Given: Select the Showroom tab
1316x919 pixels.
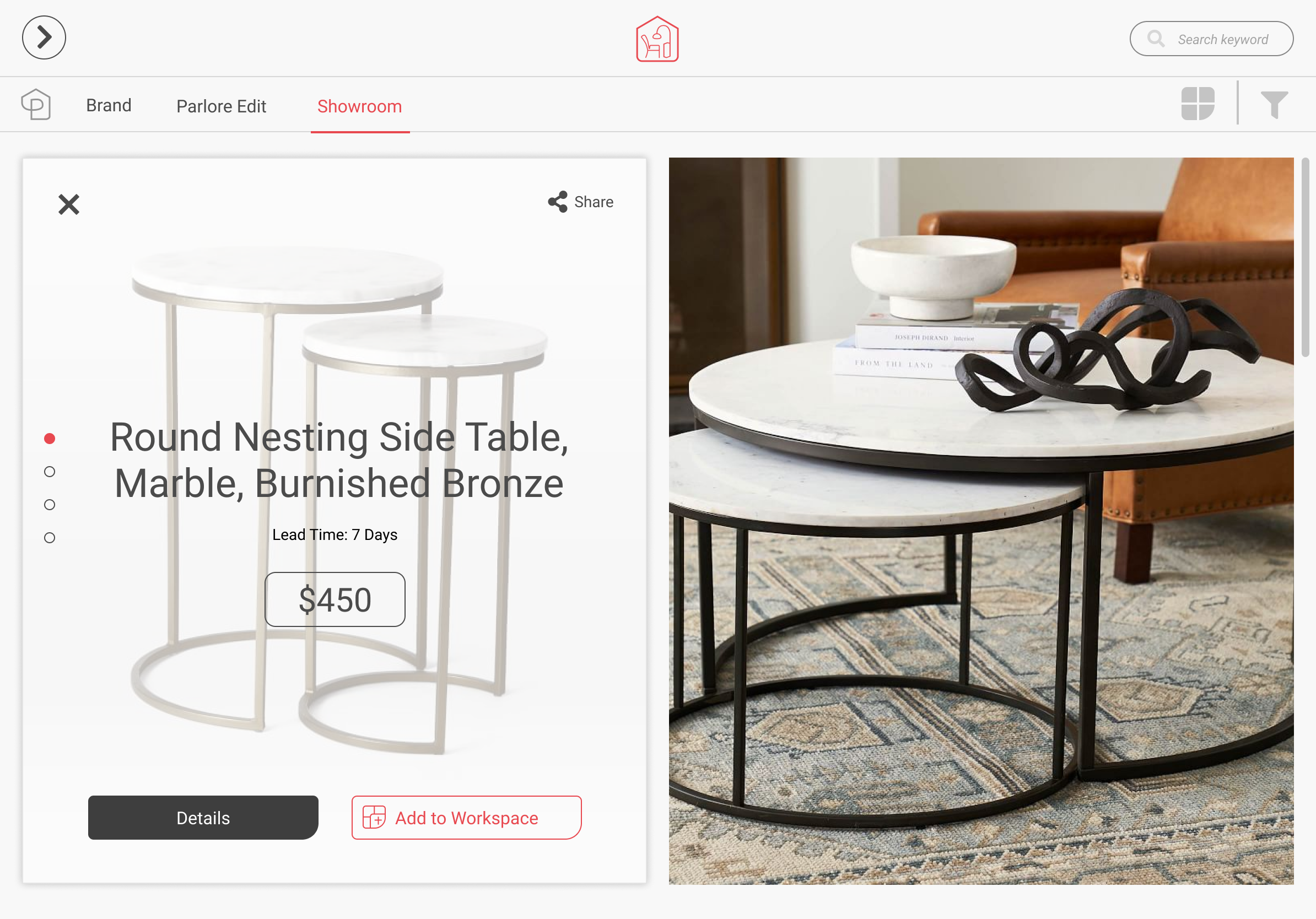Looking at the screenshot, I should 360,106.
